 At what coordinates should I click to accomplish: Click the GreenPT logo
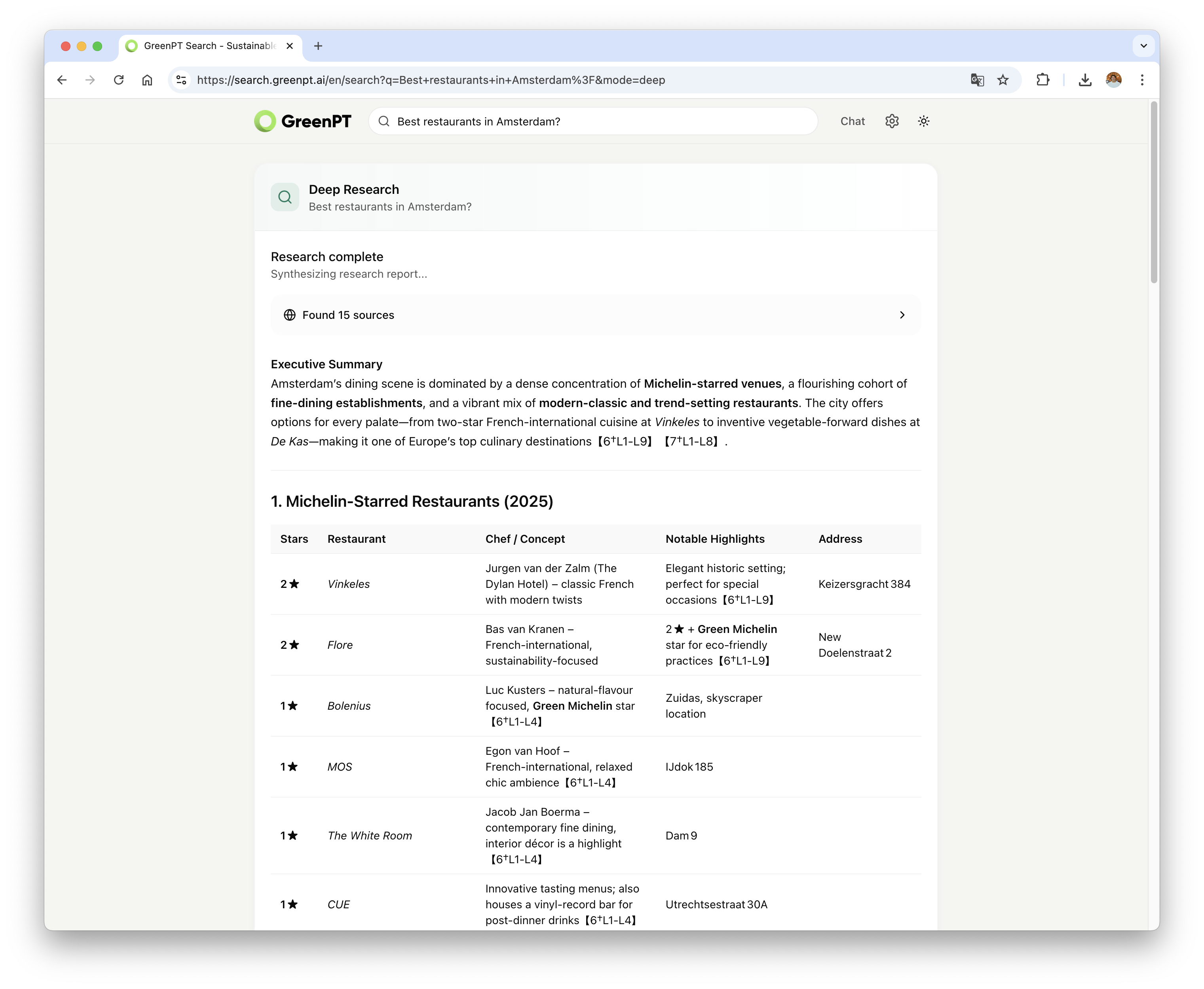click(x=303, y=121)
